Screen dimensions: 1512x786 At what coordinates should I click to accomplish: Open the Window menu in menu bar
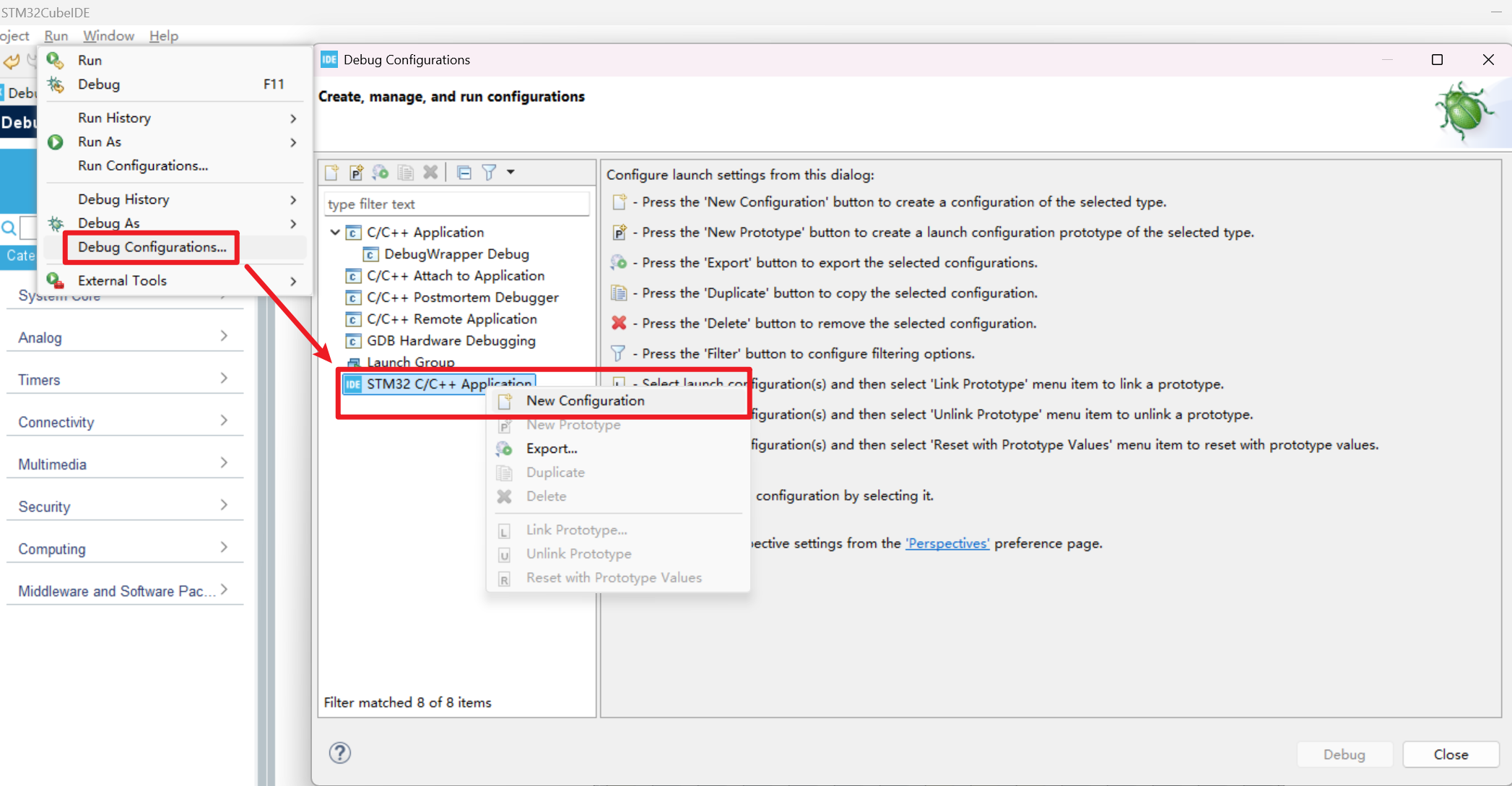(108, 35)
